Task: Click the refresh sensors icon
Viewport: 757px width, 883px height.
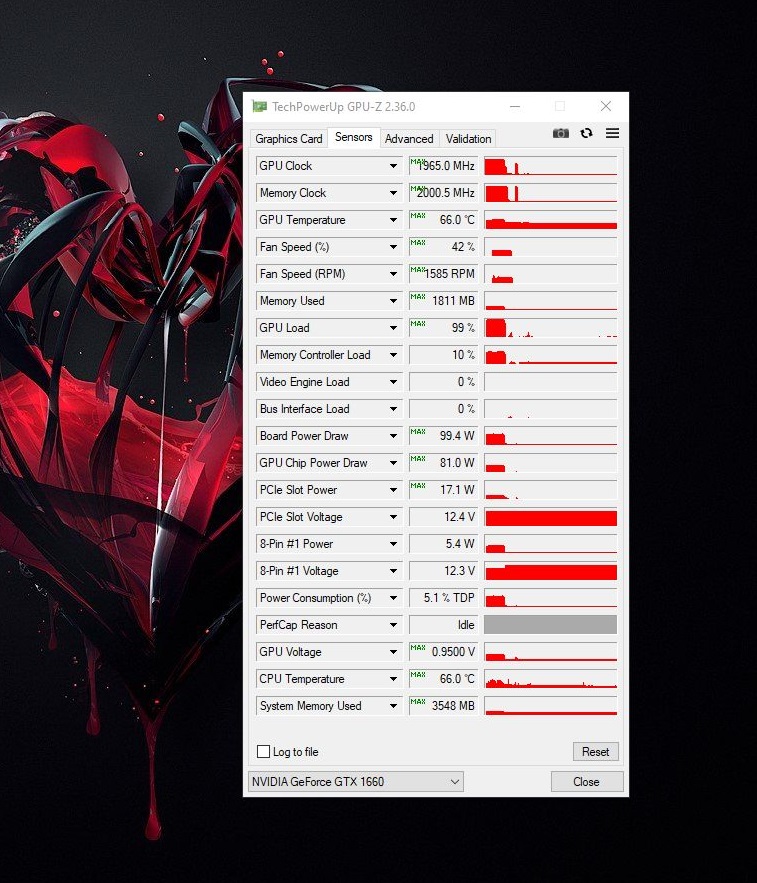Action: (x=586, y=133)
